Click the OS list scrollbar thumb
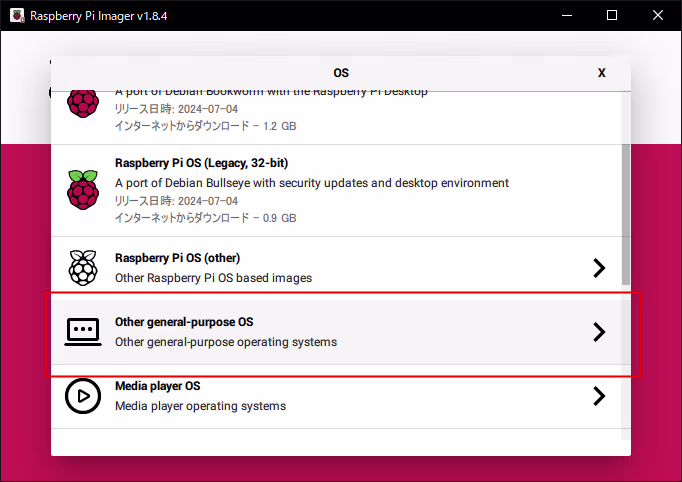 625,214
